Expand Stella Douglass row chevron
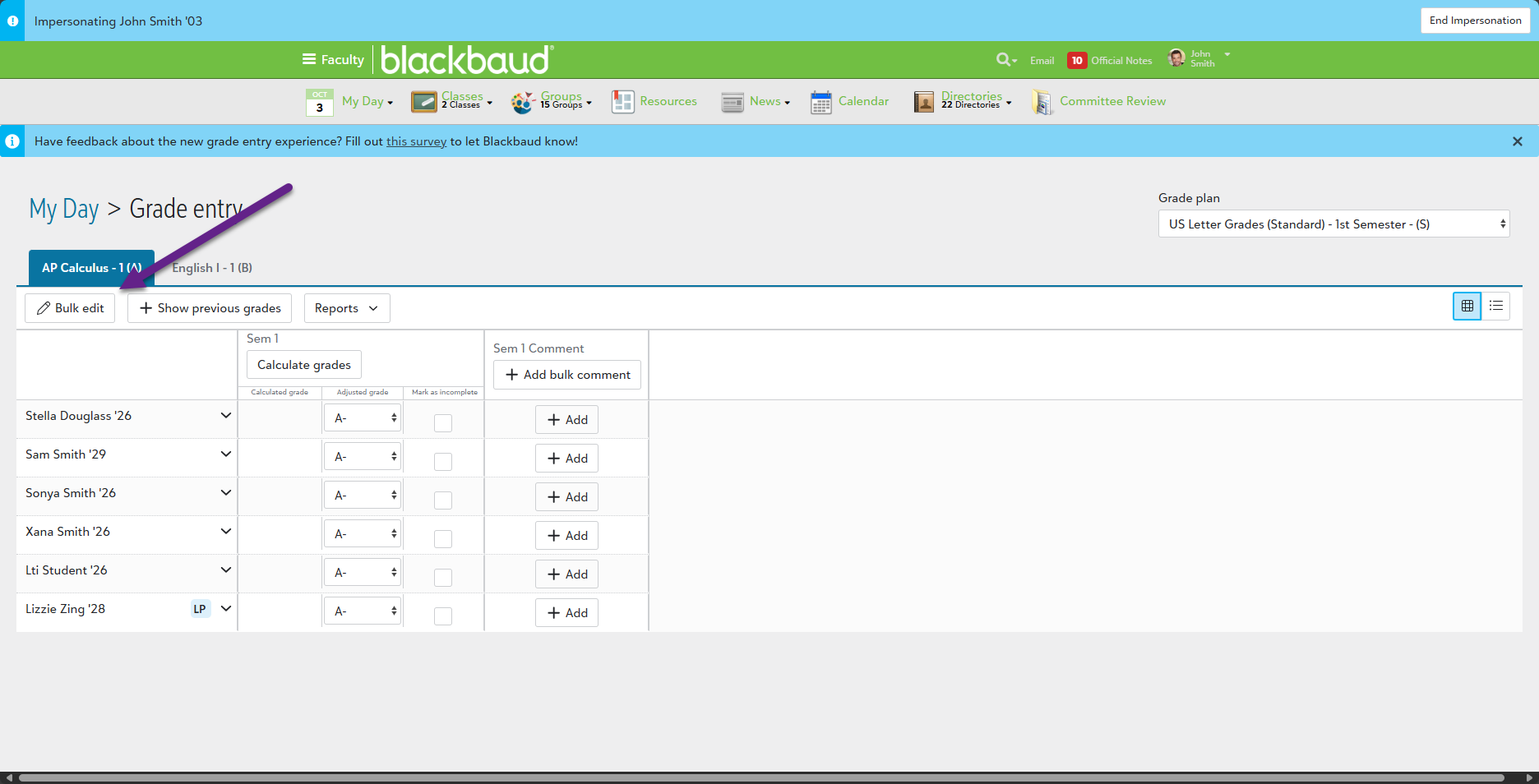 [x=225, y=416]
